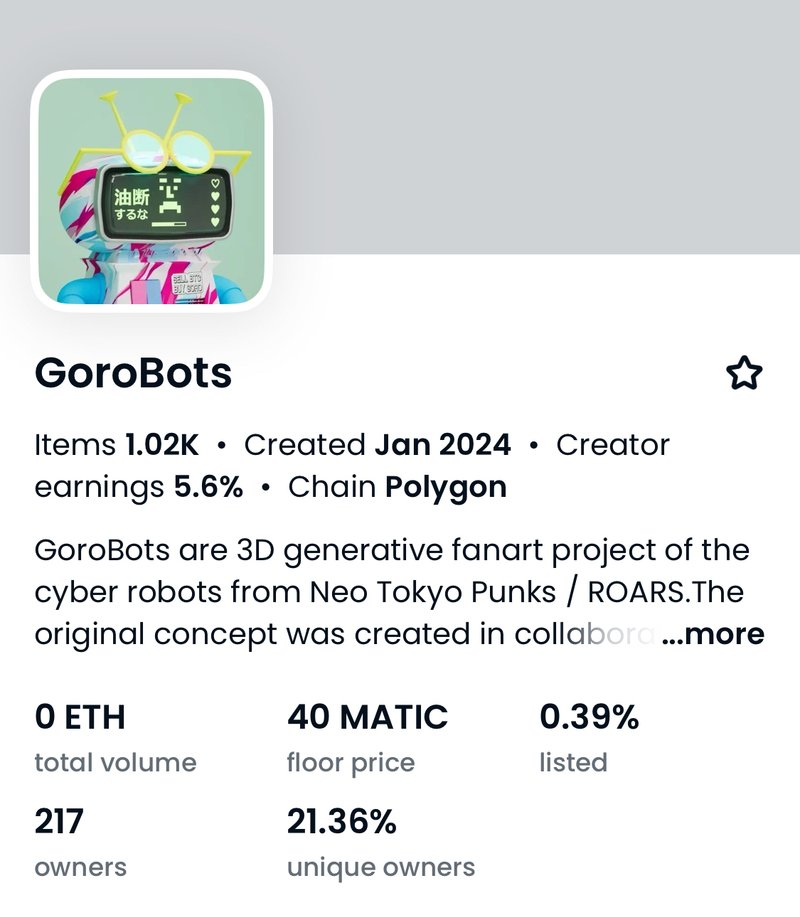Click the 21.36% unique owners stat
This screenshot has height=917, width=800.
tap(342, 821)
